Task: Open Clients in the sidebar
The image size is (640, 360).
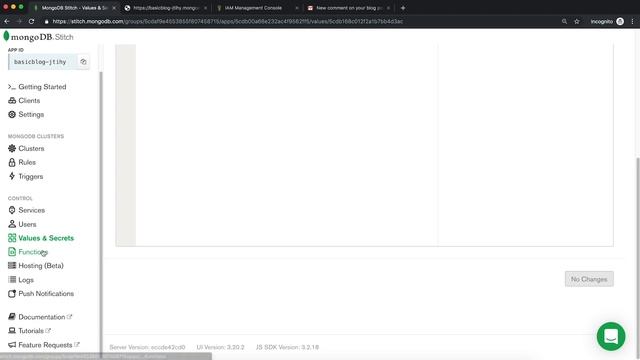Action: tap(29, 101)
